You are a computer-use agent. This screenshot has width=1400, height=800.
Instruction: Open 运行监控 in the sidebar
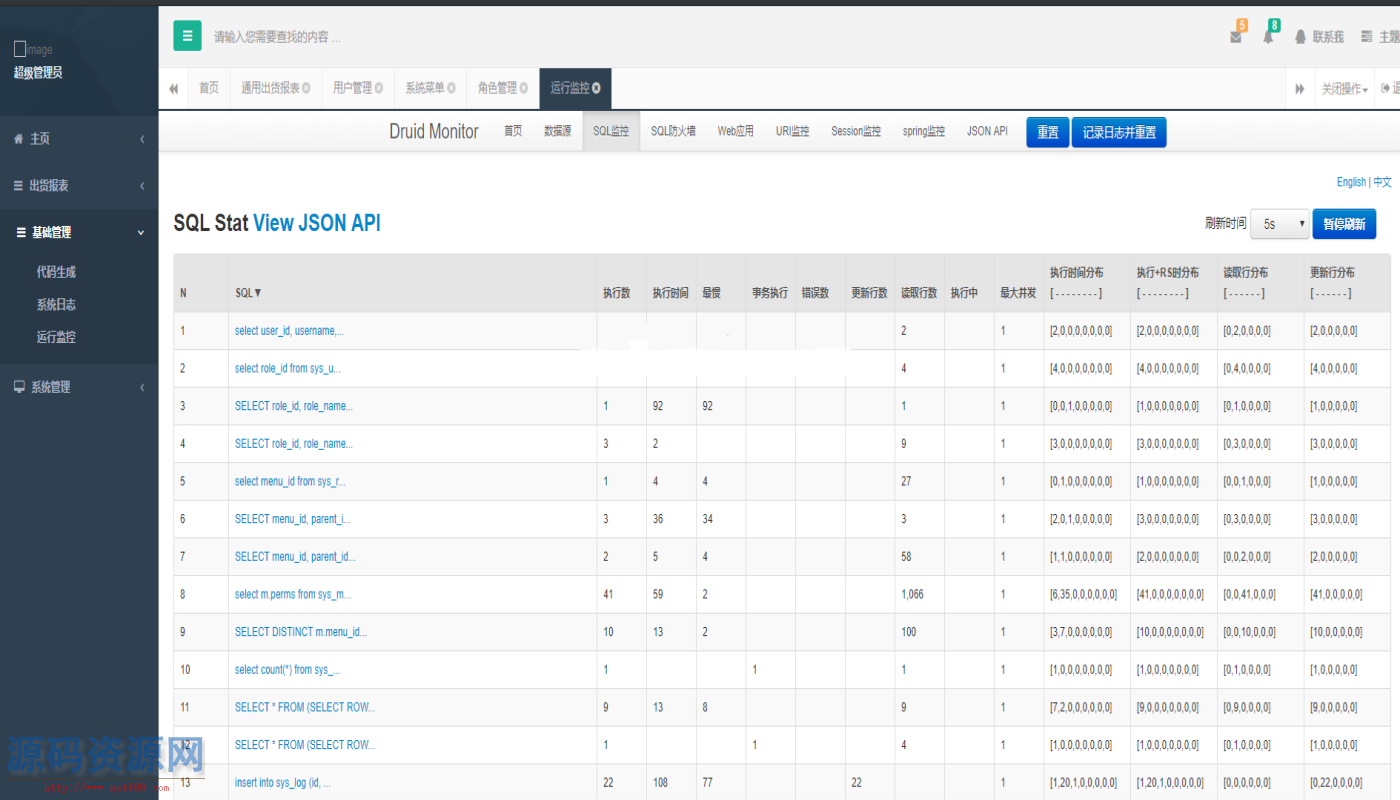[x=56, y=338]
